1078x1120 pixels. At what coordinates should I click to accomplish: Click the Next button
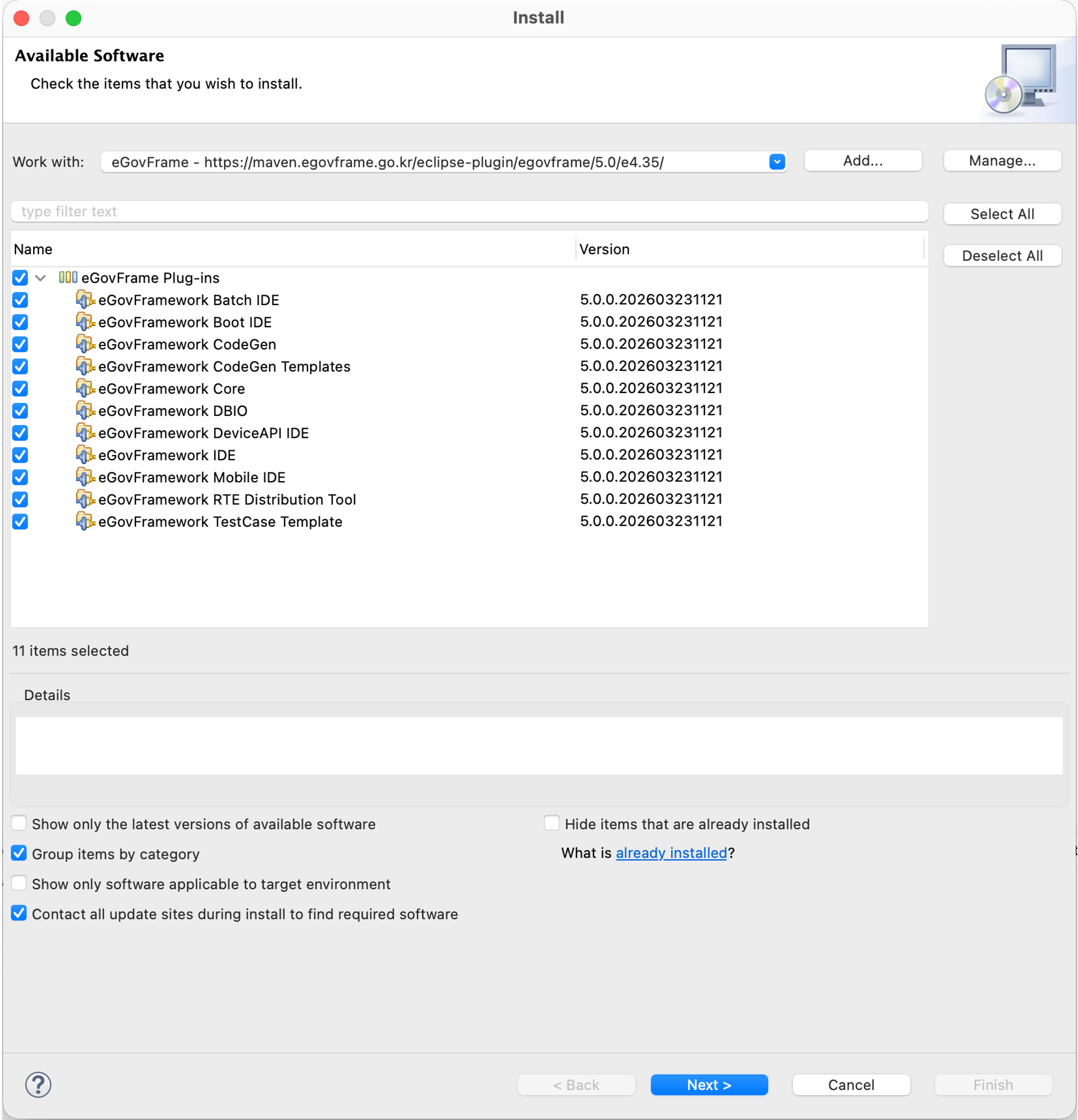708,1085
